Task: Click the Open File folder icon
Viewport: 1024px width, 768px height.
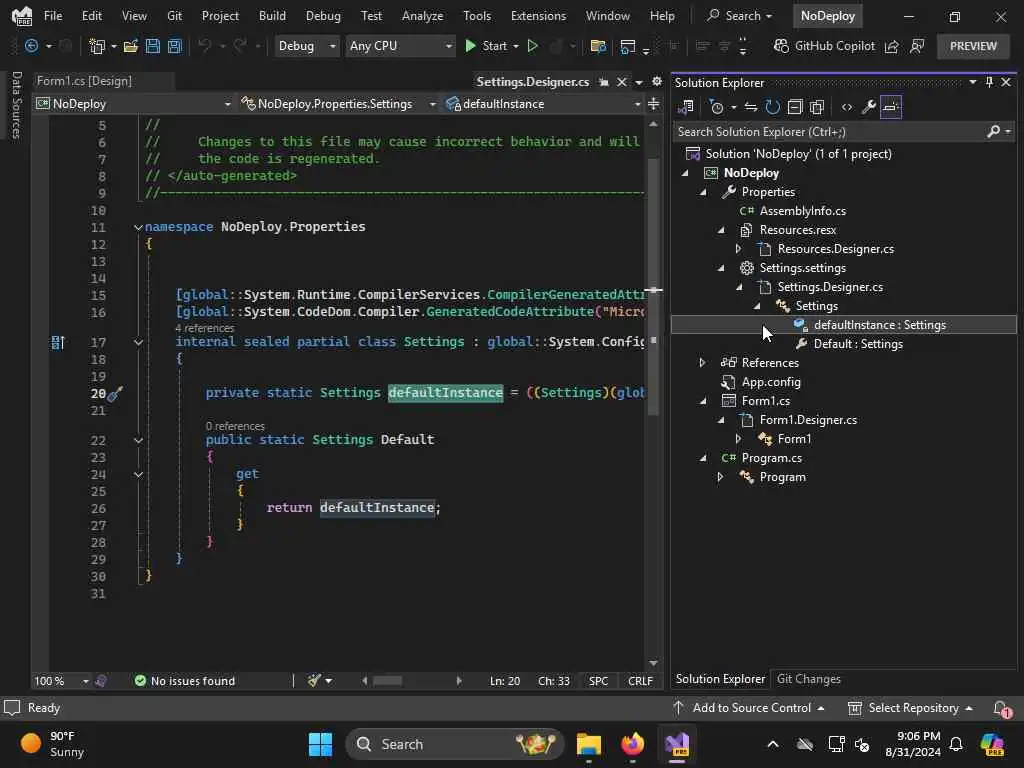Action: pyautogui.click(x=131, y=46)
